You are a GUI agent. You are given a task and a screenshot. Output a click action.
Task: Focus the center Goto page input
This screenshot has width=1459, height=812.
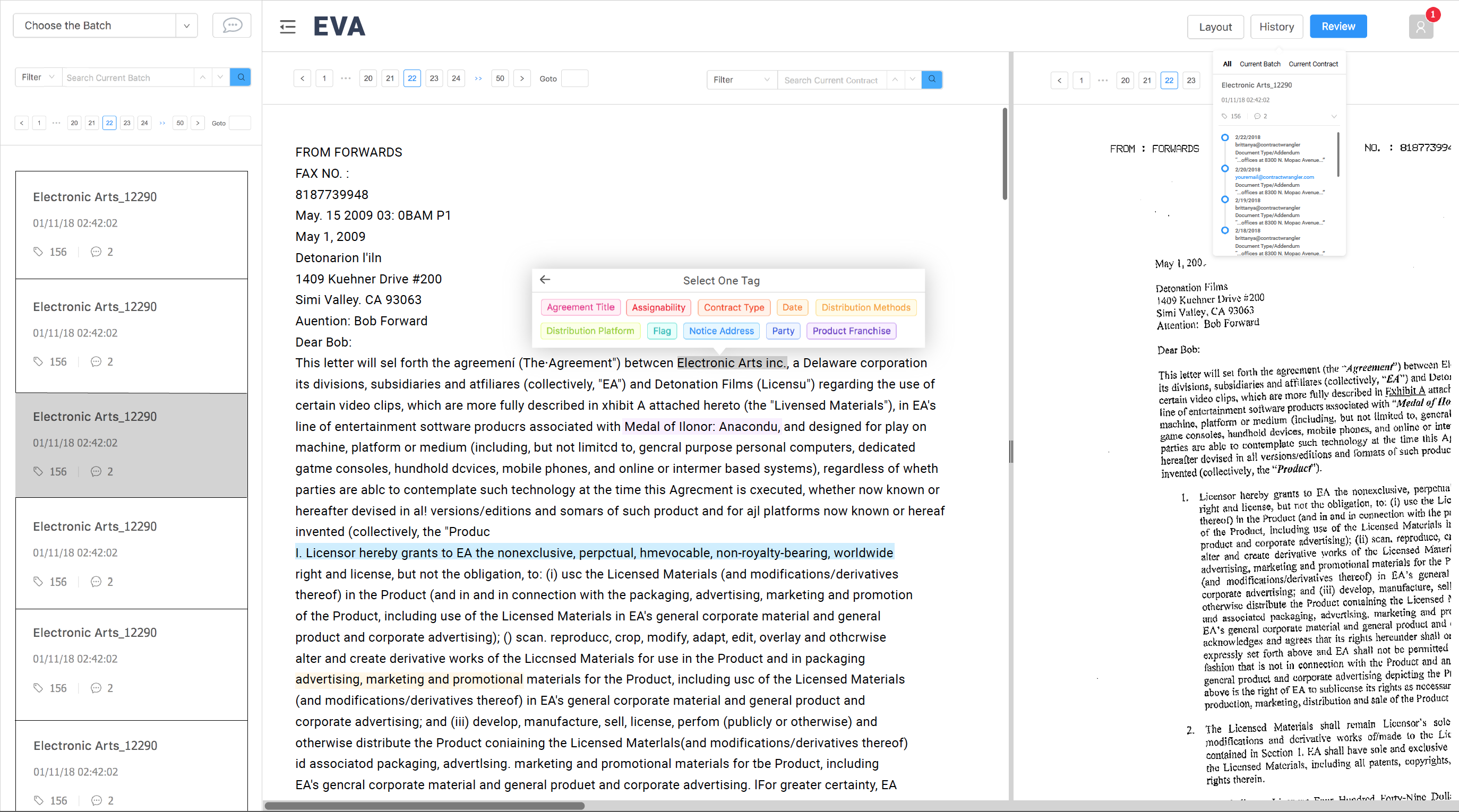click(574, 79)
